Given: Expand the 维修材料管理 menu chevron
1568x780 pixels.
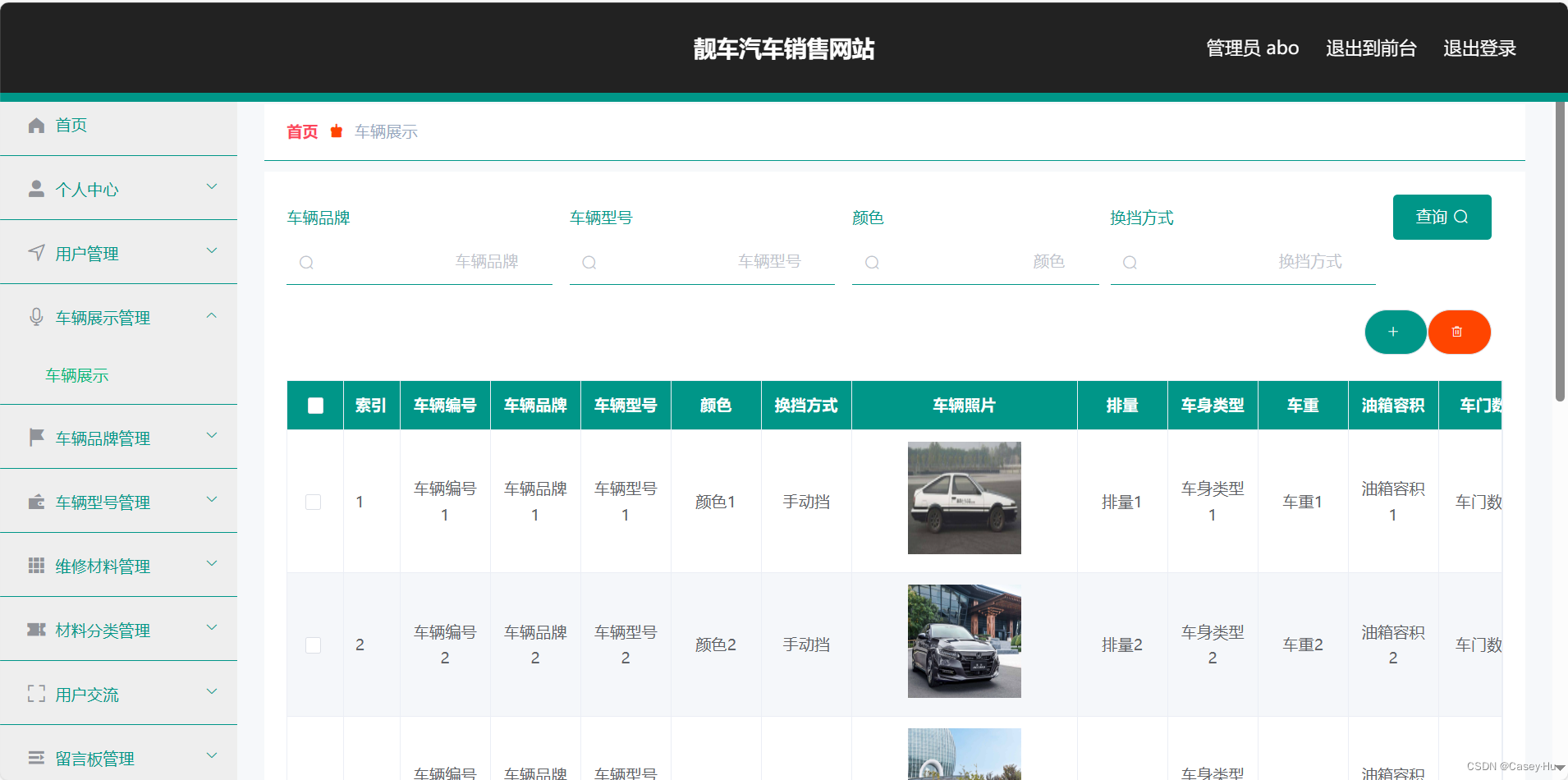Looking at the screenshot, I should 212,564.
